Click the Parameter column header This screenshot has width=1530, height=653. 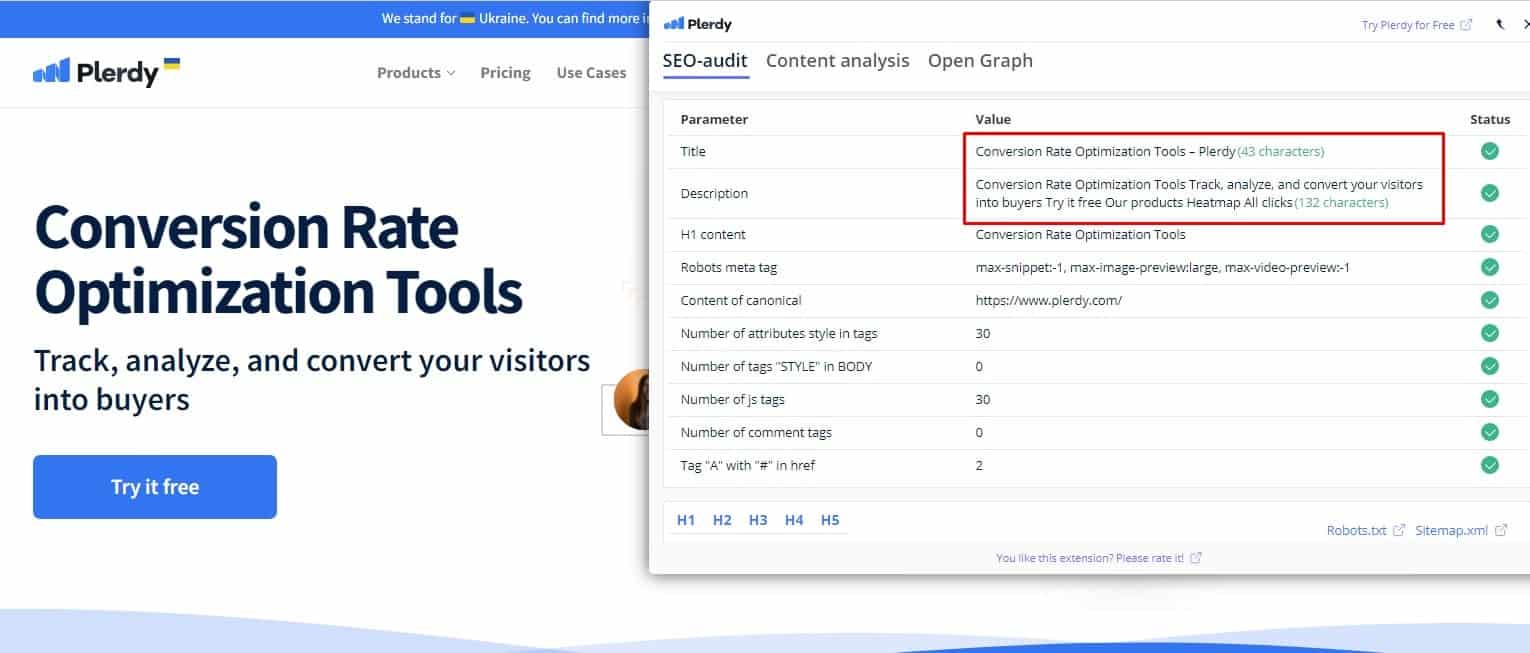click(x=714, y=119)
